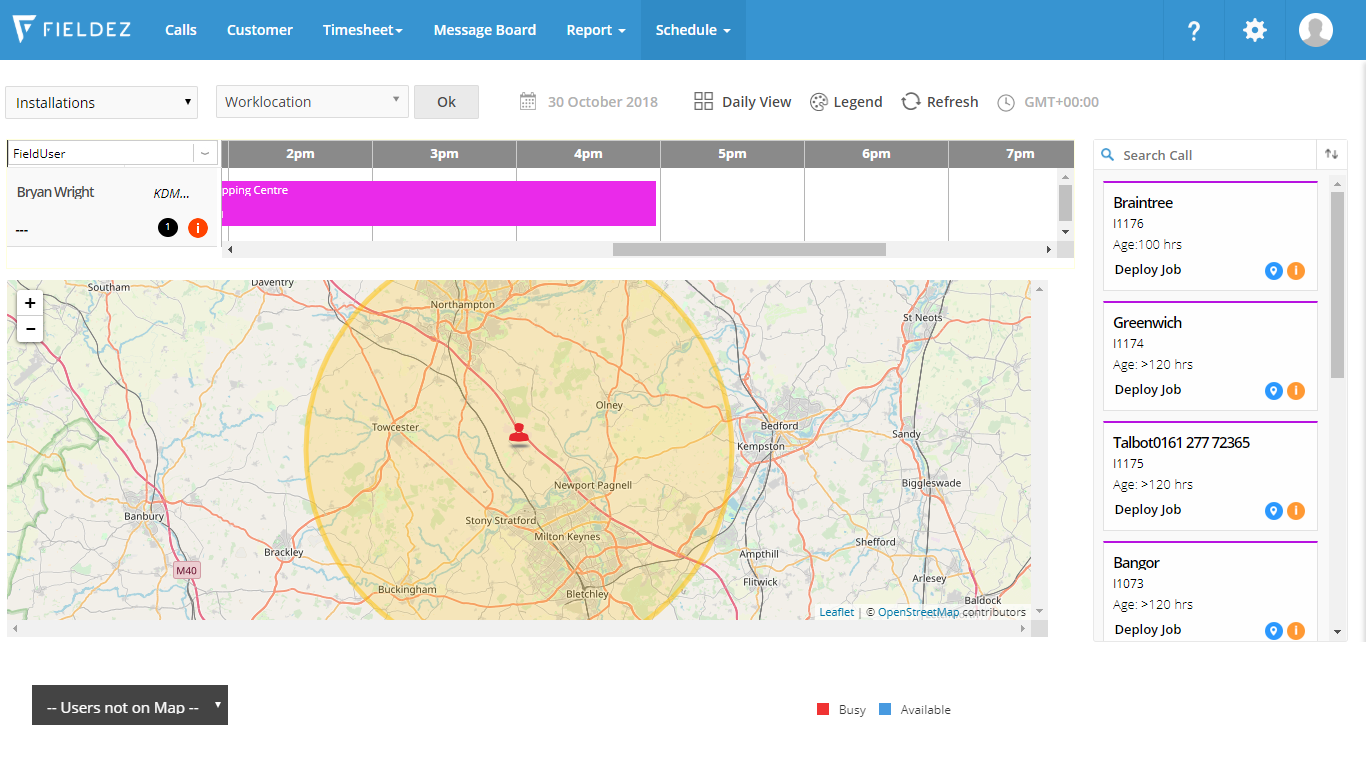This screenshot has height=768, width=1366.
Task: Open the calendar beside 30 October 2018
Action: point(526,101)
